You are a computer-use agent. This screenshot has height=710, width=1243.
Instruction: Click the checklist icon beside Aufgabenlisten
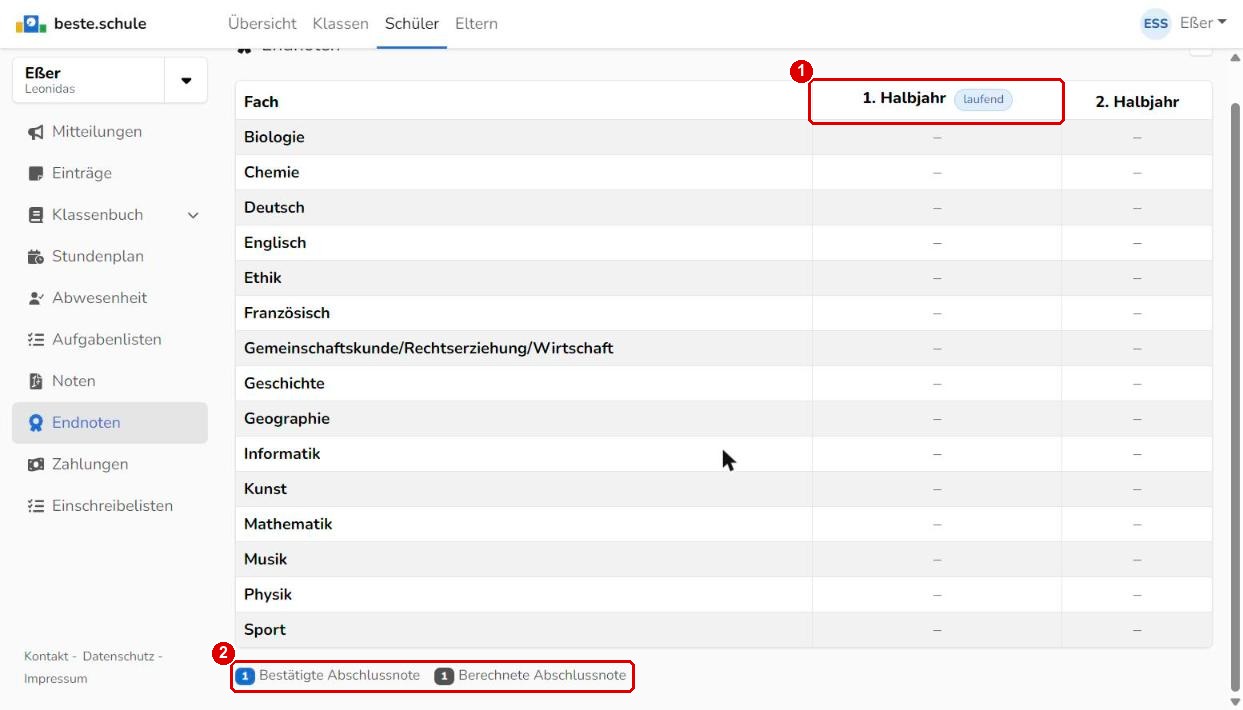pyautogui.click(x=36, y=340)
